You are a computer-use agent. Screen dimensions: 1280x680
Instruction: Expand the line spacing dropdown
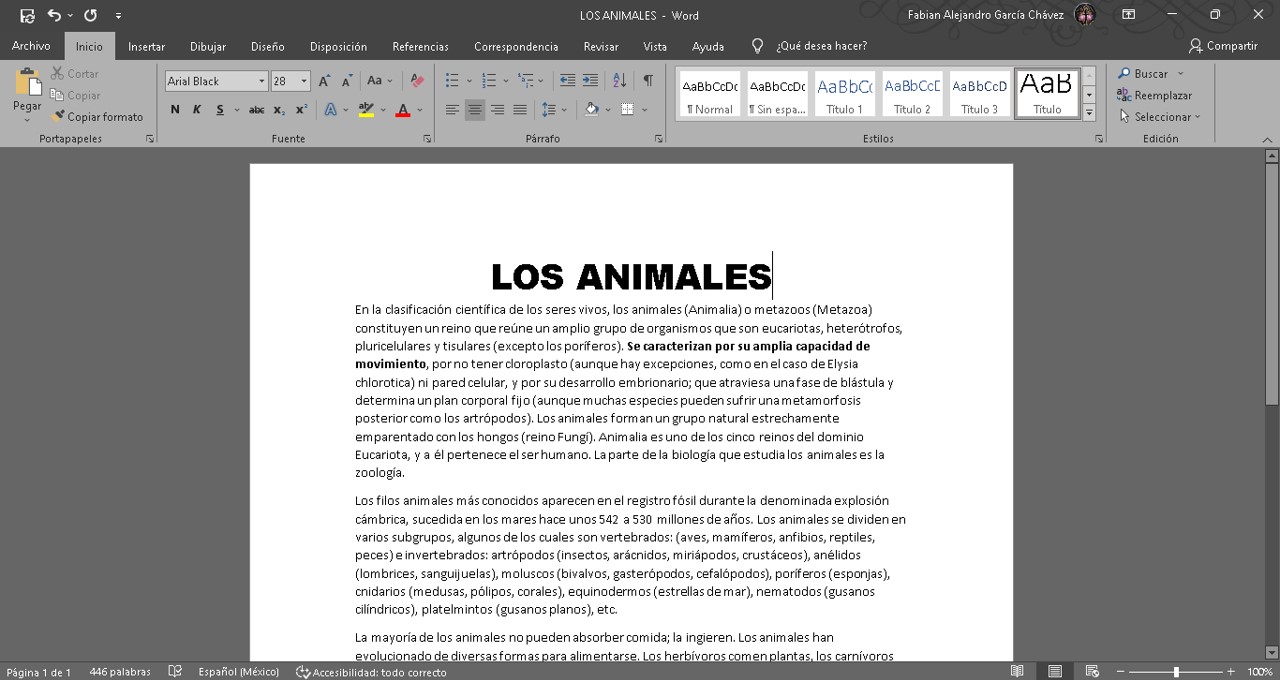click(564, 110)
